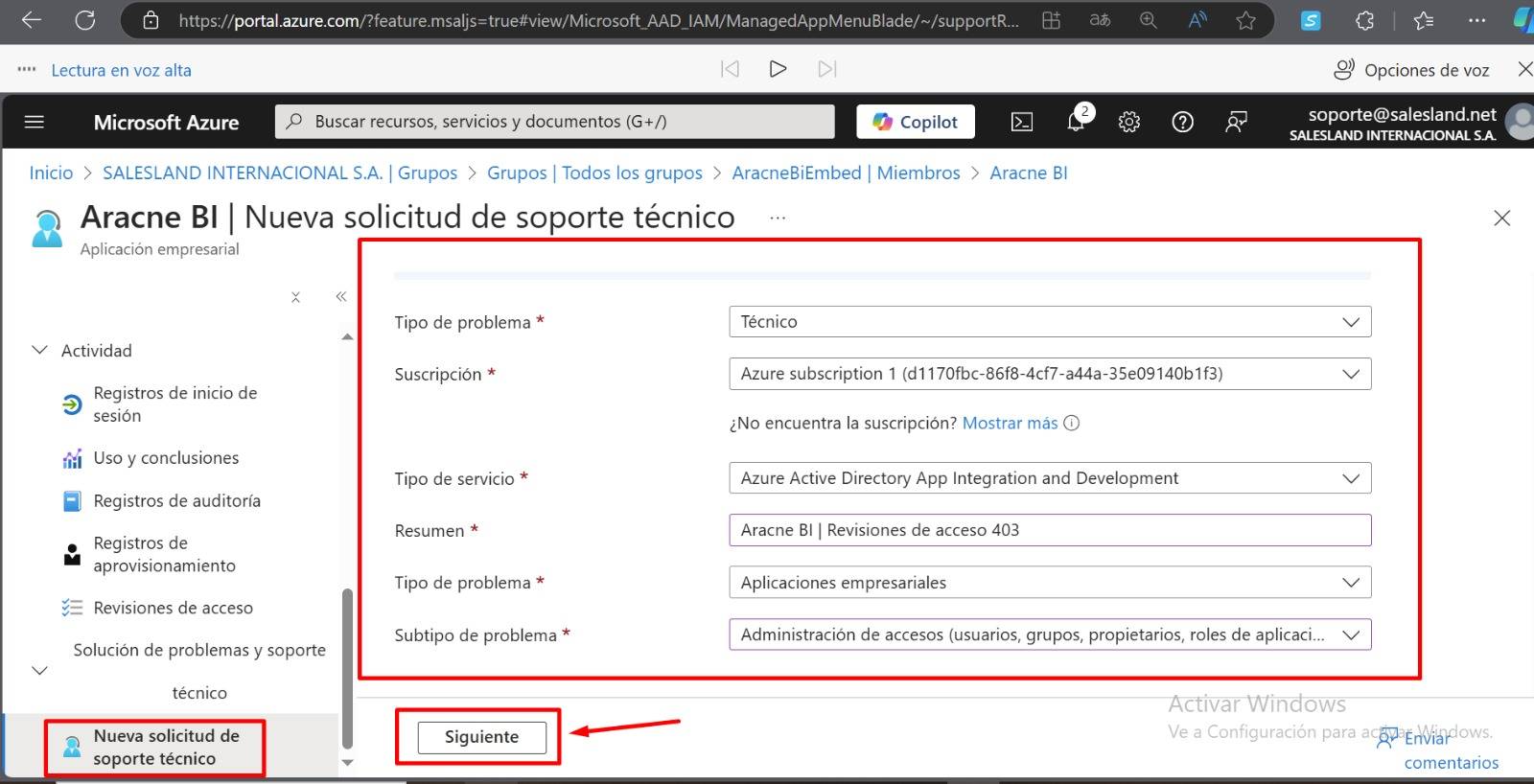Click the sidebar scroll-up arrow
This screenshot has width=1534, height=784.
347,337
